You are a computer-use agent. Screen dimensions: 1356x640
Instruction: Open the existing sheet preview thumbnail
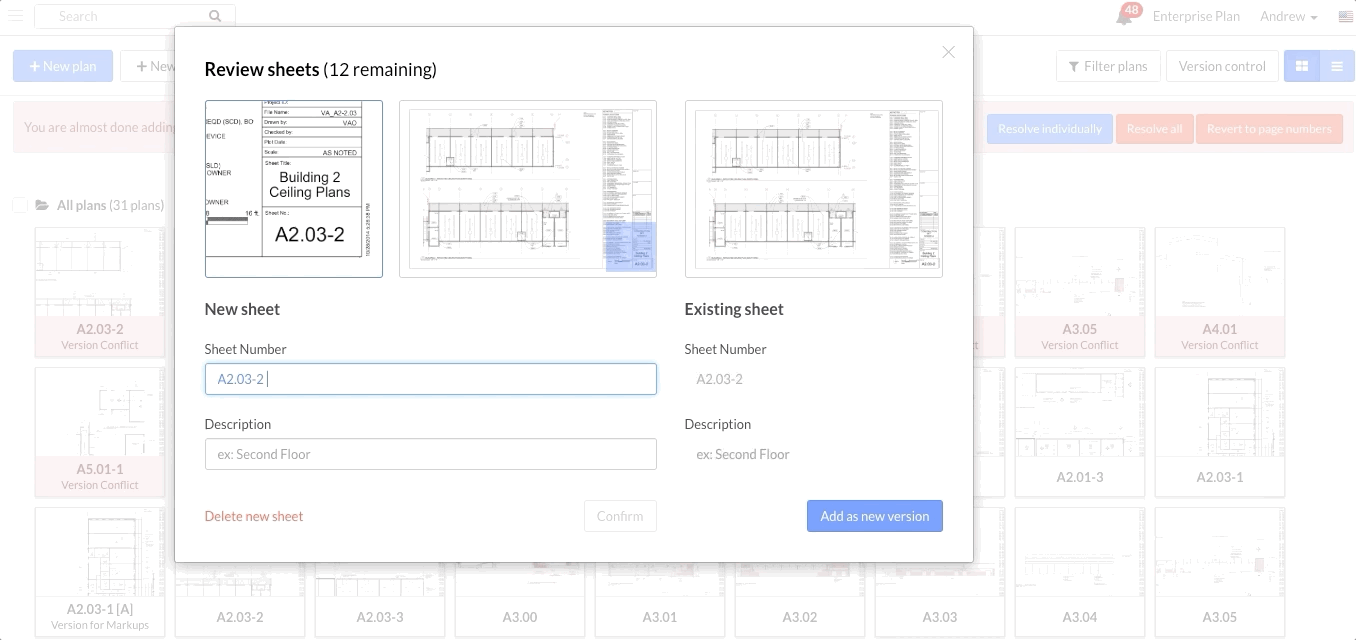click(x=813, y=189)
